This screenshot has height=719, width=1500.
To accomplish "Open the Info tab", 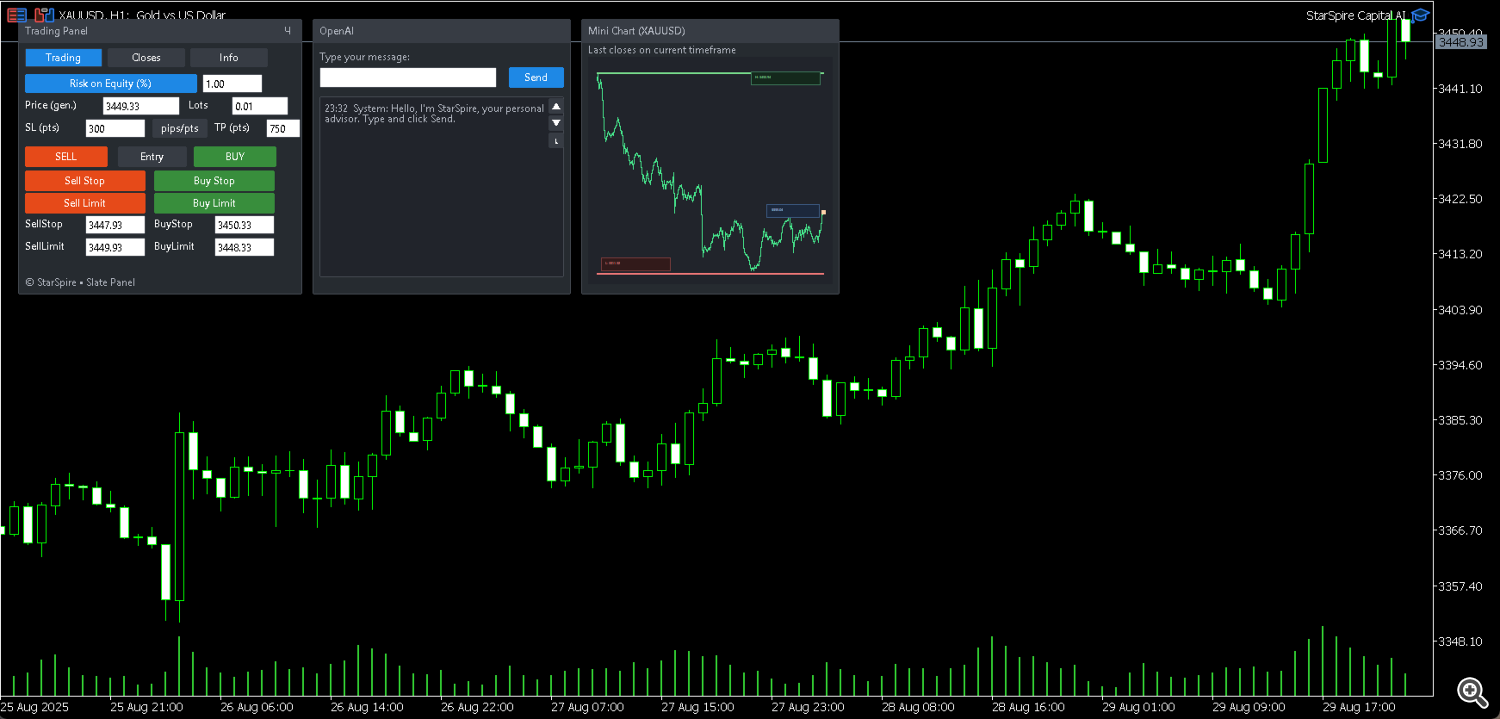I will point(229,58).
